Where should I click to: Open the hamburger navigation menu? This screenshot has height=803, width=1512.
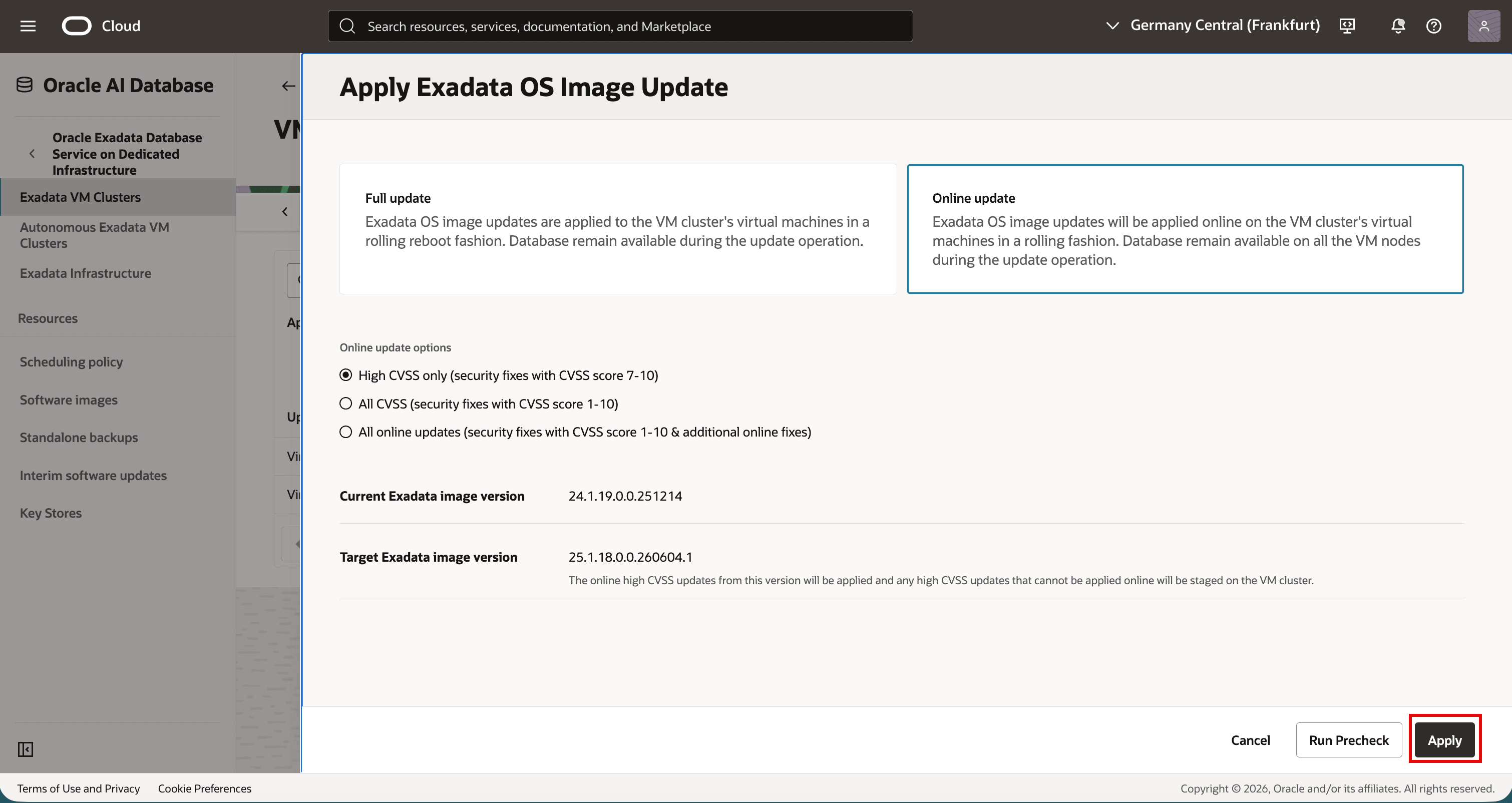(28, 26)
